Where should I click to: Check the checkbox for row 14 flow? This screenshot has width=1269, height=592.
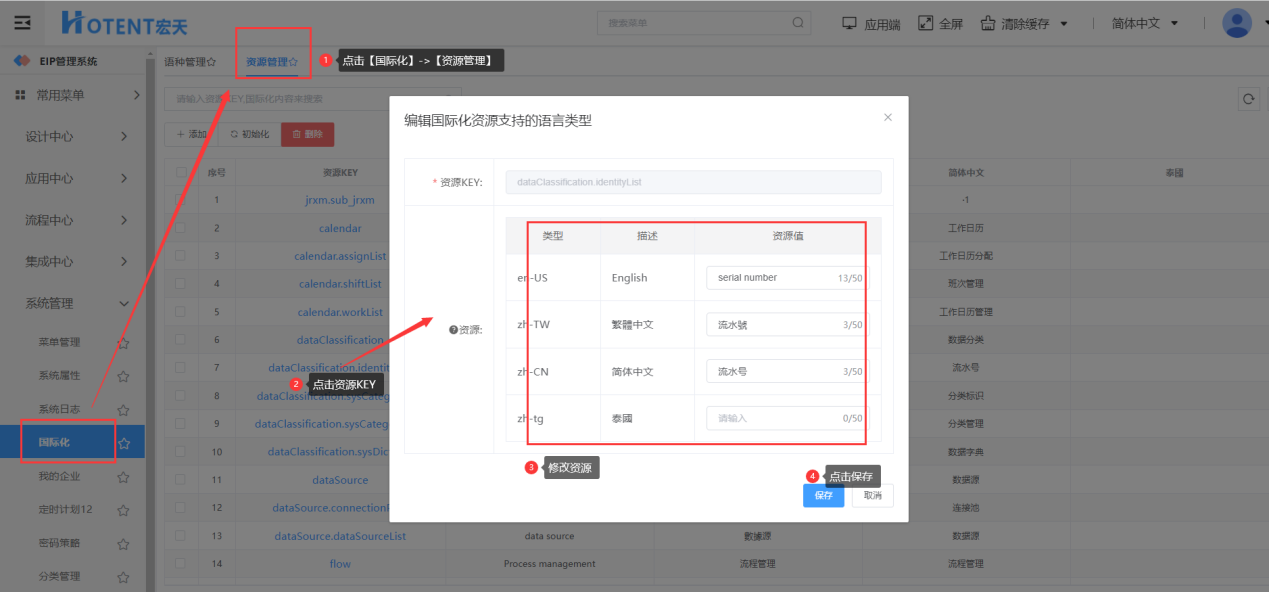point(180,564)
